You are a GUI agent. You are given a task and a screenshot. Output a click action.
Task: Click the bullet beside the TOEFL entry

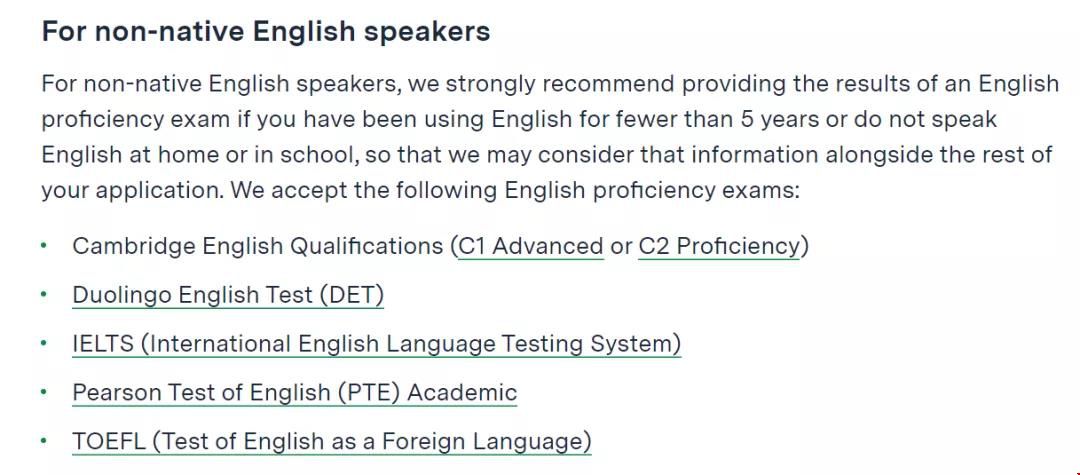(44, 440)
